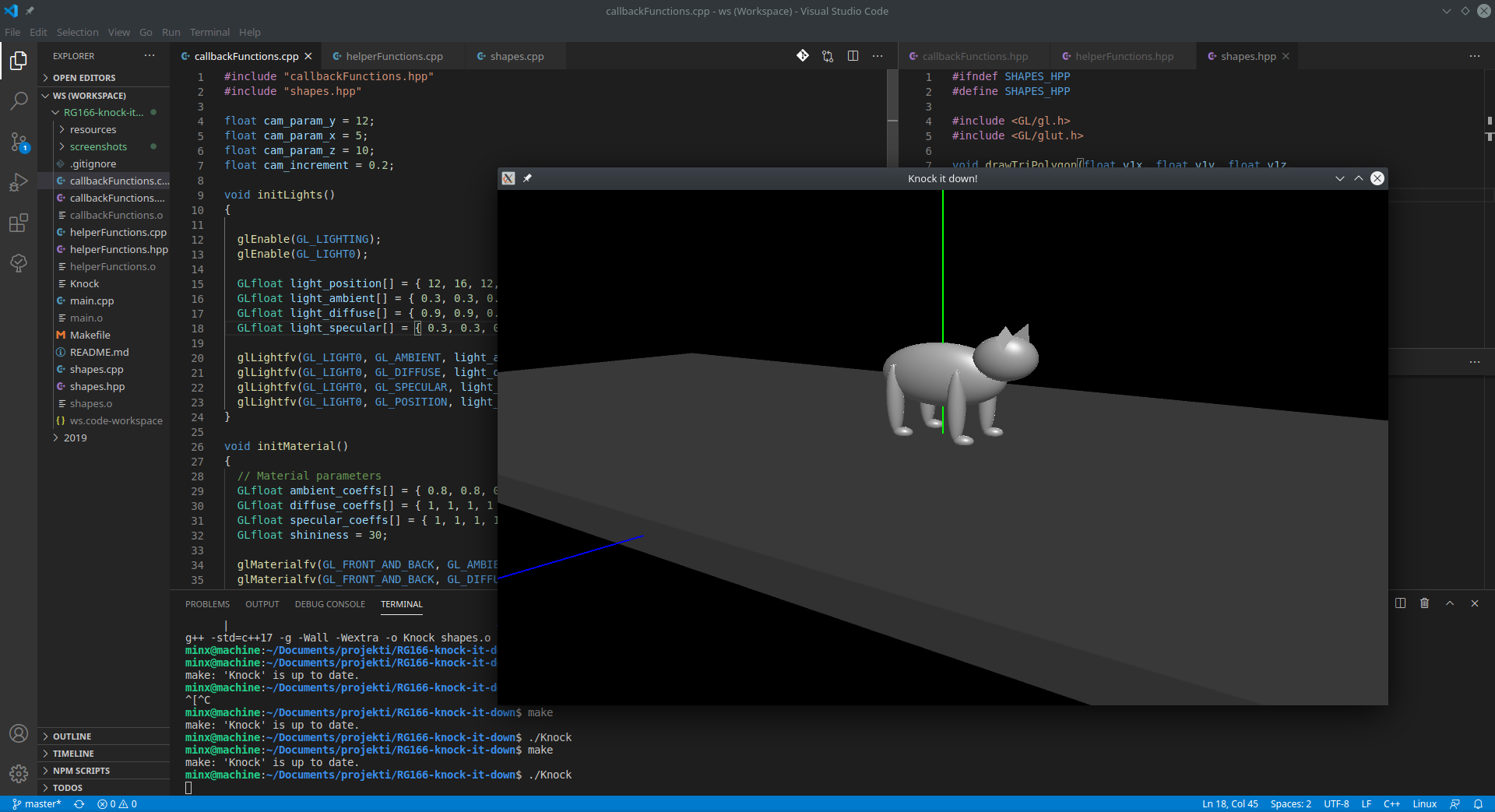Open the tree-shaped icon view in activity bar

click(19, 263)
